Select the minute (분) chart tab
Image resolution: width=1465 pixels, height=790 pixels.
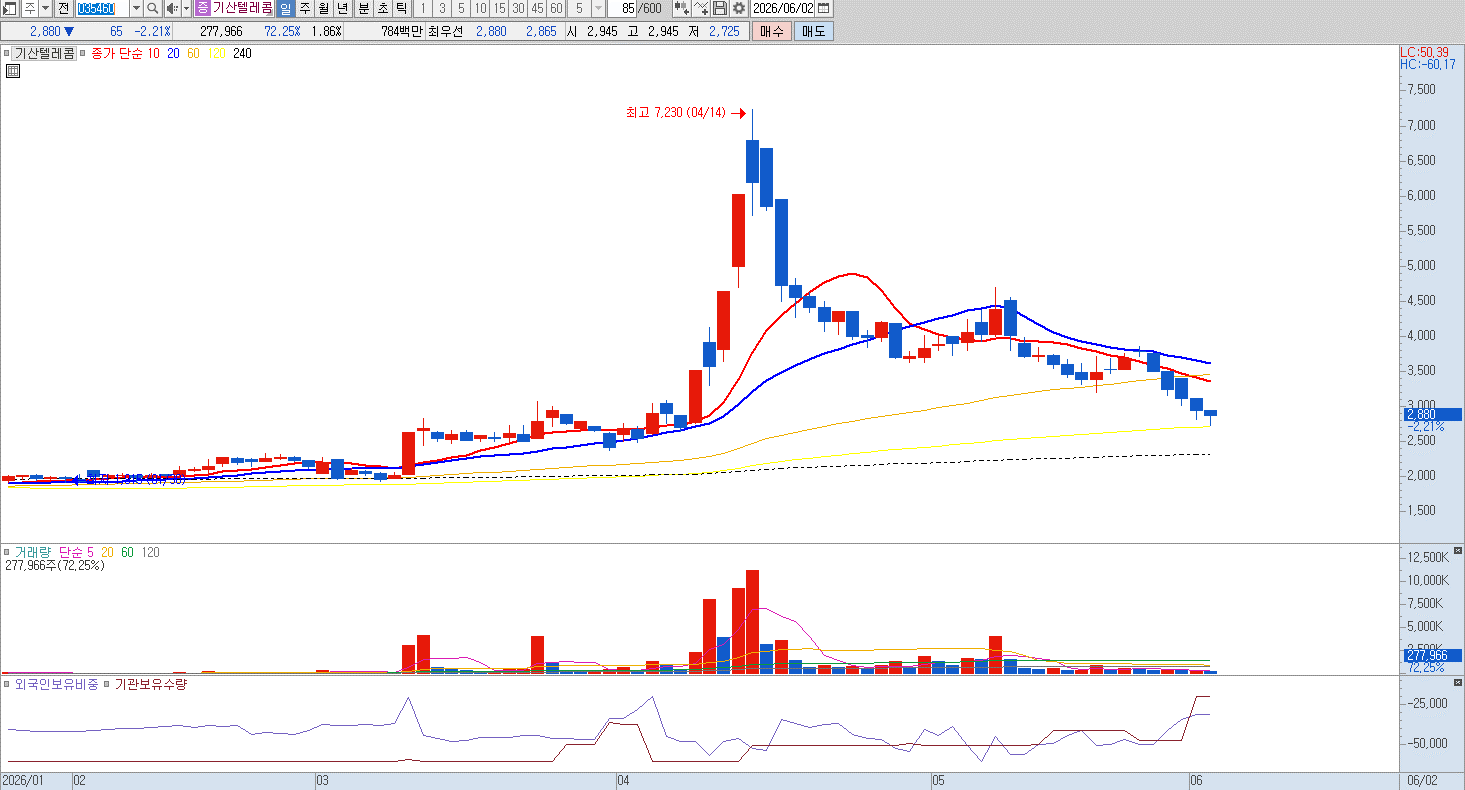point(363,8)
